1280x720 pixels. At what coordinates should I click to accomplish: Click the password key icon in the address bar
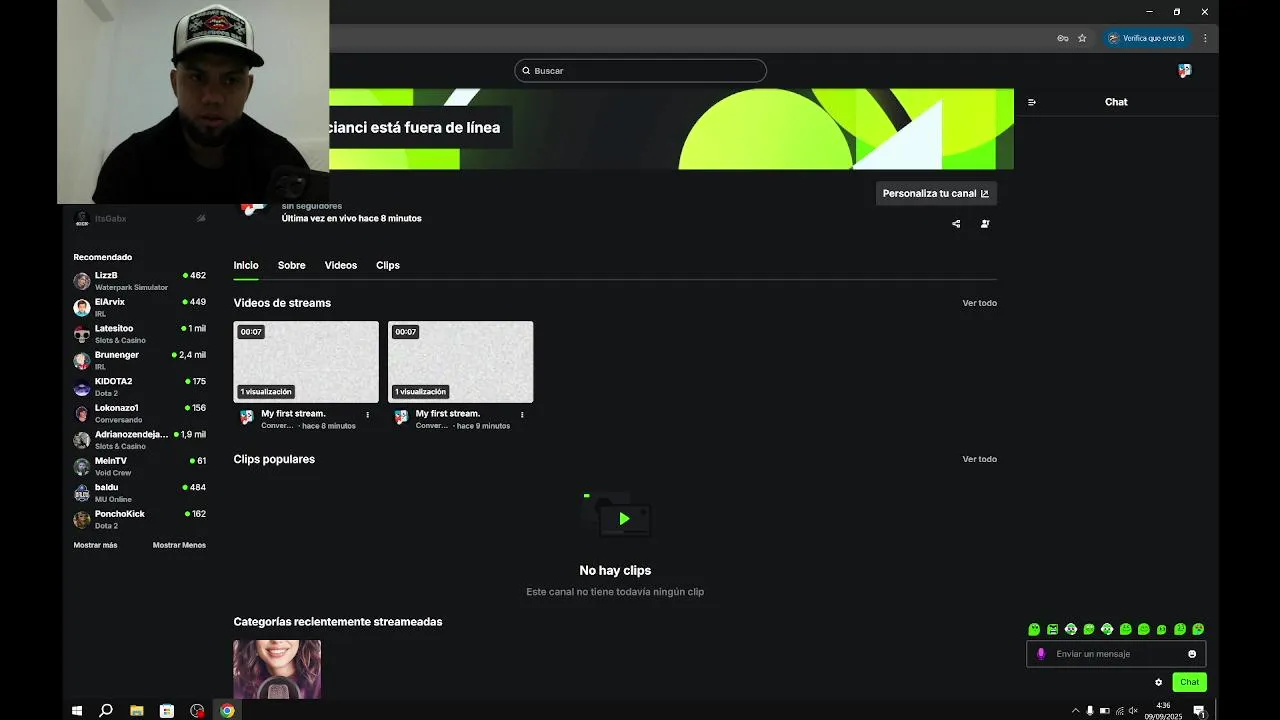(x=1062, y=38)
